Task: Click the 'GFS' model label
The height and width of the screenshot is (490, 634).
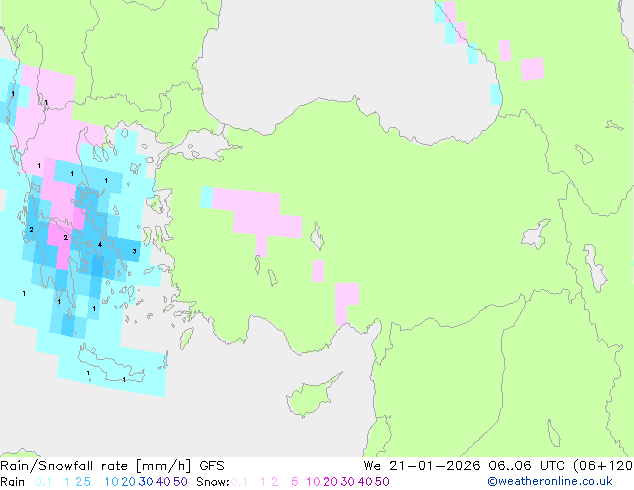Action: click(x=212, y=466)
